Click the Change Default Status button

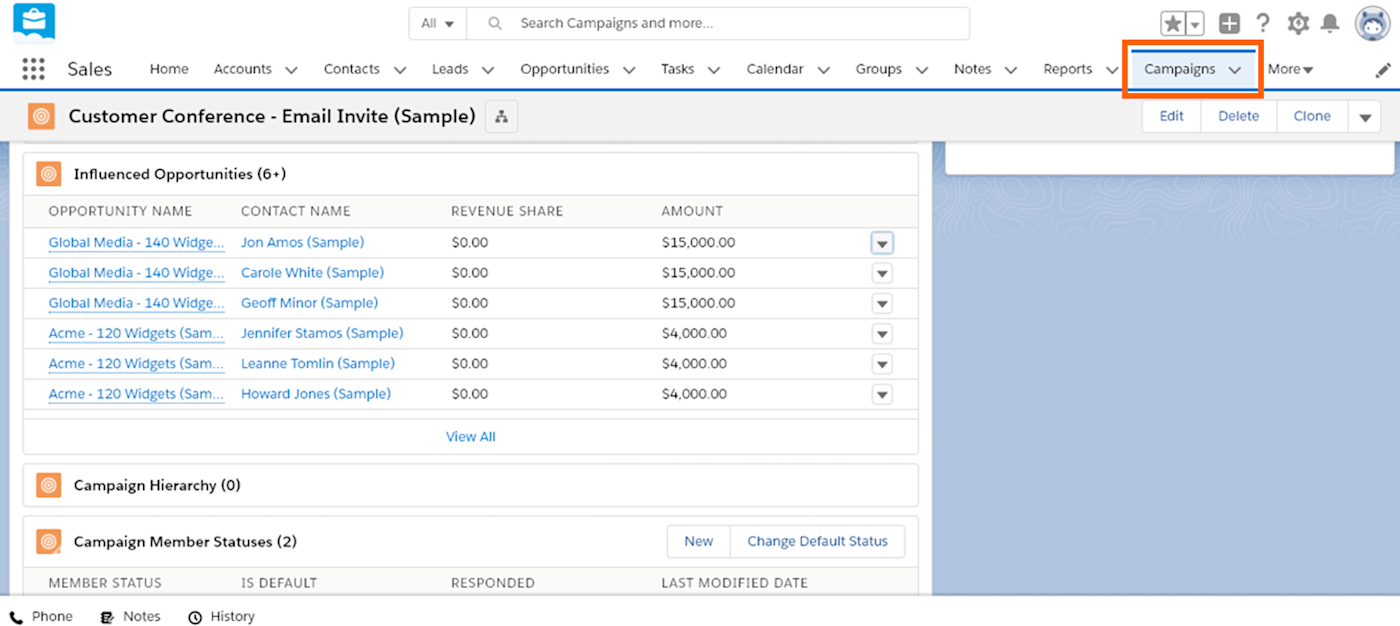[x=817, y=541]
